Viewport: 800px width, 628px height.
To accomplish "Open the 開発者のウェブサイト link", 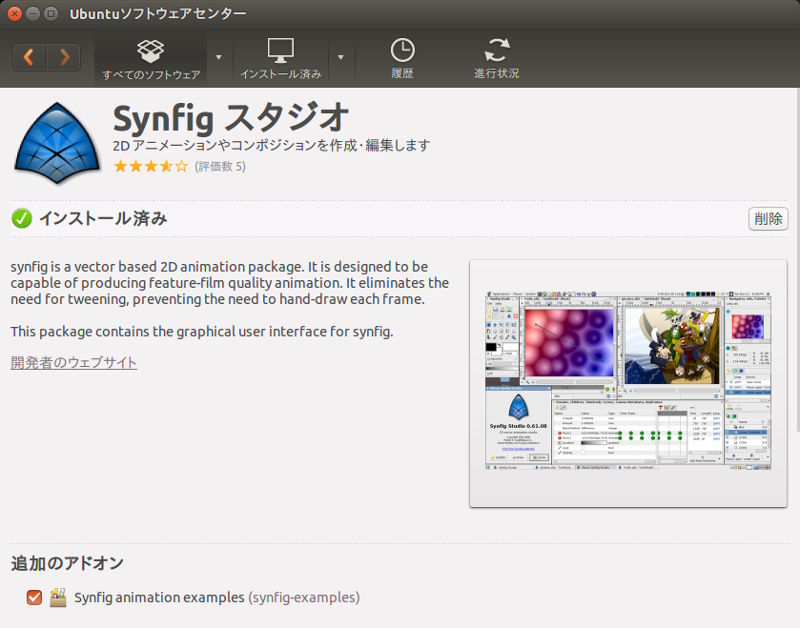I will click(x=73, y=363).
